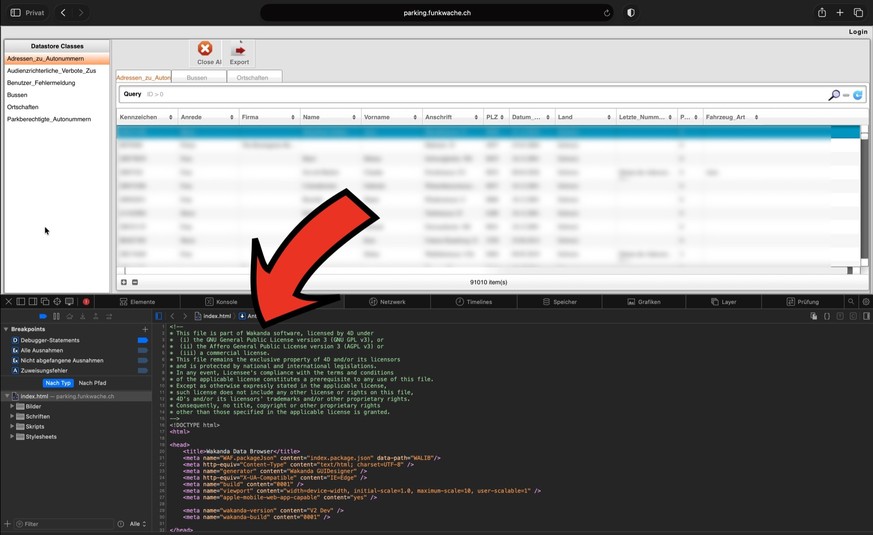This screenshot has height=535, width=873.
Task: Switch to the Elemente inspector tab
Action: (x=137, y=302)
